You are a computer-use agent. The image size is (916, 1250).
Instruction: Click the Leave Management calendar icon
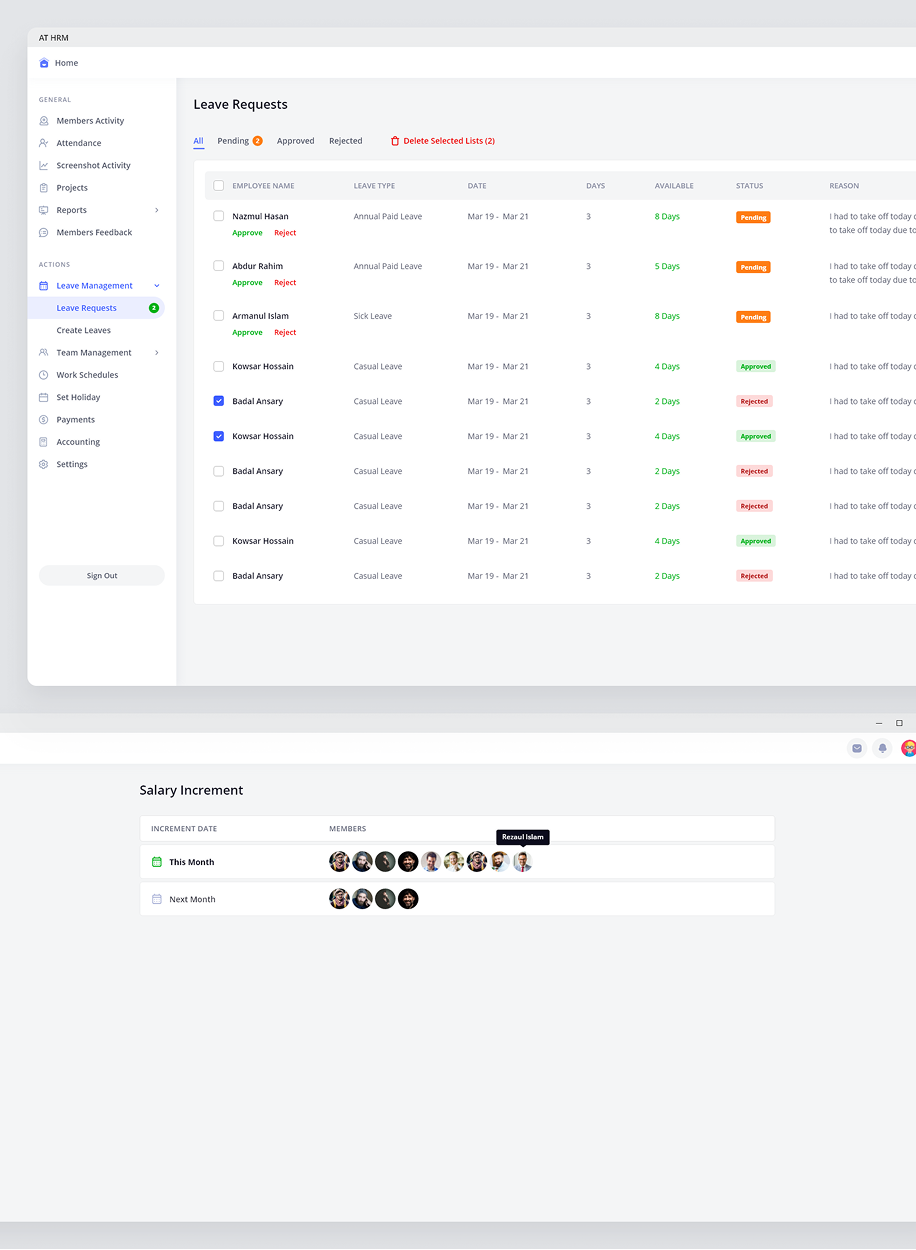coord(44,286)
